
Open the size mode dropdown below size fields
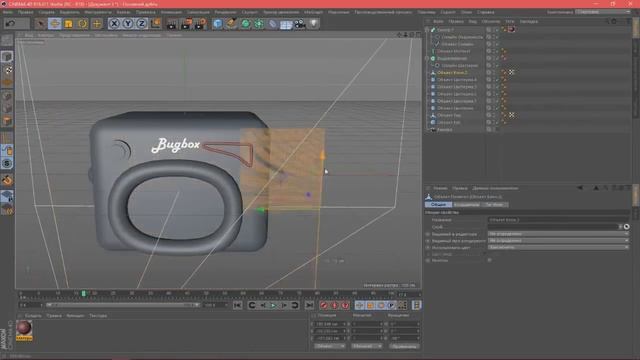point(366,346)
